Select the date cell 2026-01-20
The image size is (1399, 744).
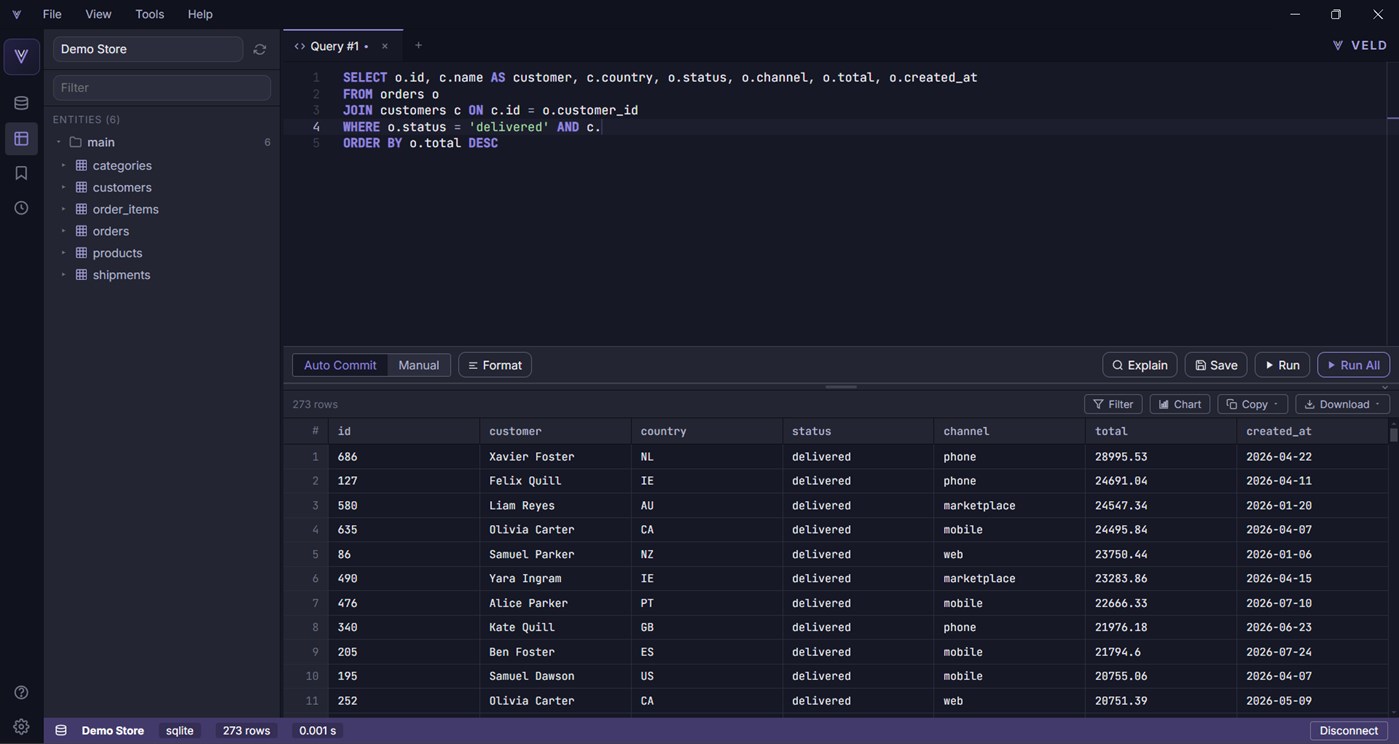tap(1312, 506)
